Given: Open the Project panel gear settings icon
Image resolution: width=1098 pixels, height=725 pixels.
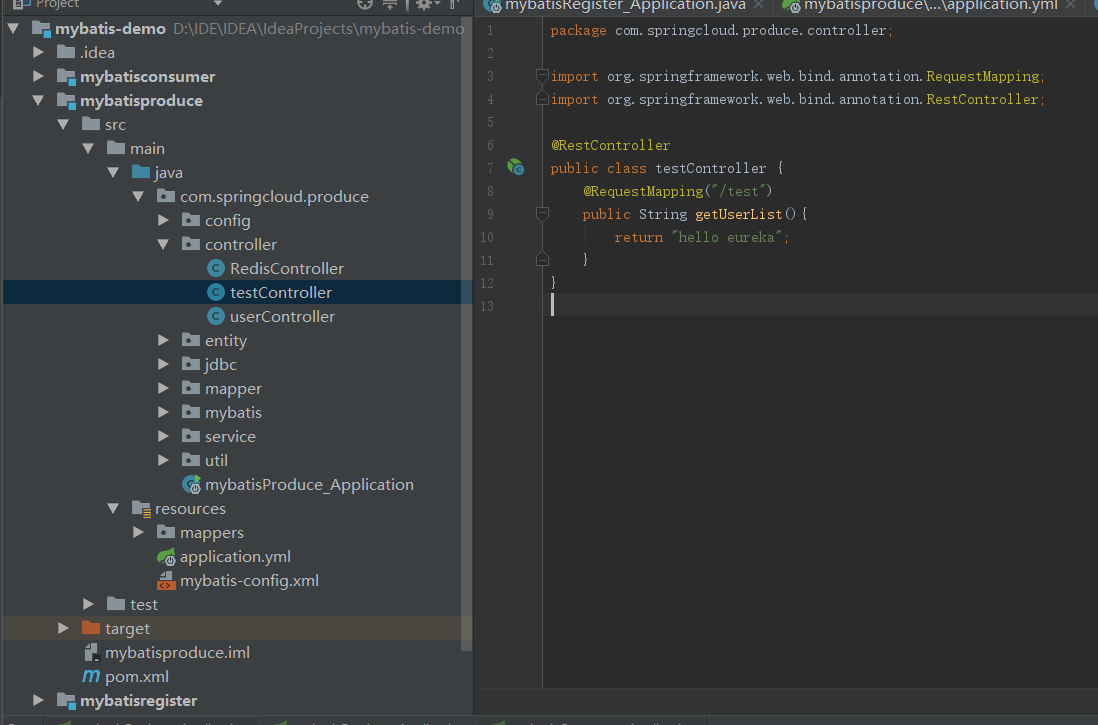Looking at the screenshot, I should 424,4.
